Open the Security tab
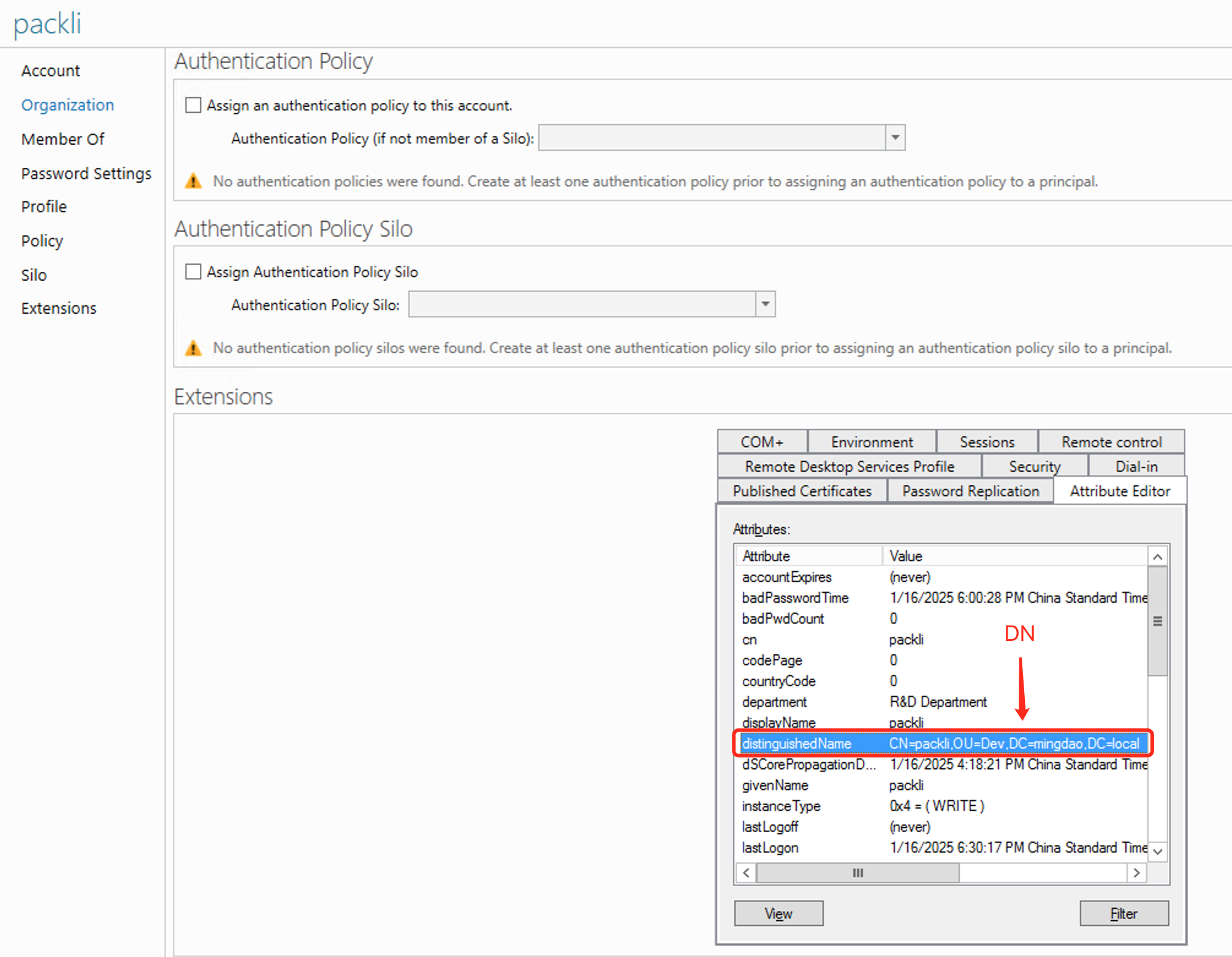1232x957 pixels. pos(1035,466)
